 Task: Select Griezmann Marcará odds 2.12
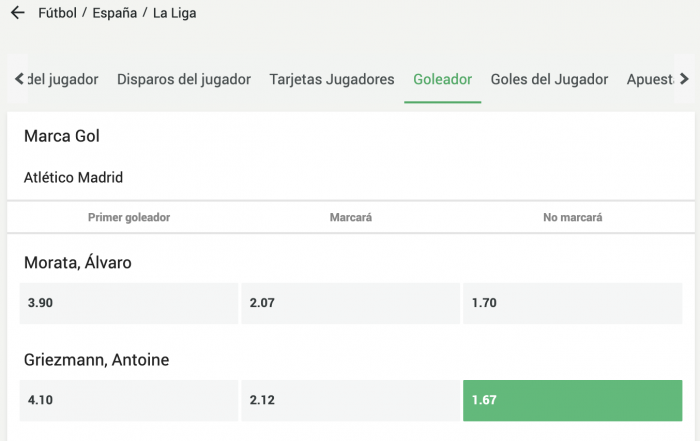coord(350,400)
